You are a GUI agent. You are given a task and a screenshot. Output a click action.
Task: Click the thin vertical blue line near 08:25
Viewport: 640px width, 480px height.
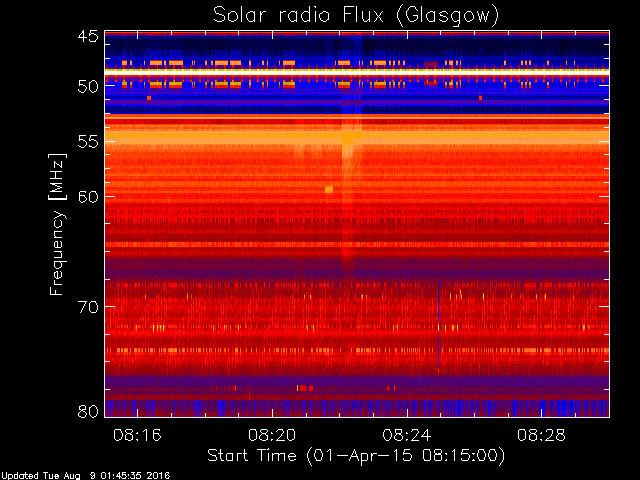[x=439, y=324]
